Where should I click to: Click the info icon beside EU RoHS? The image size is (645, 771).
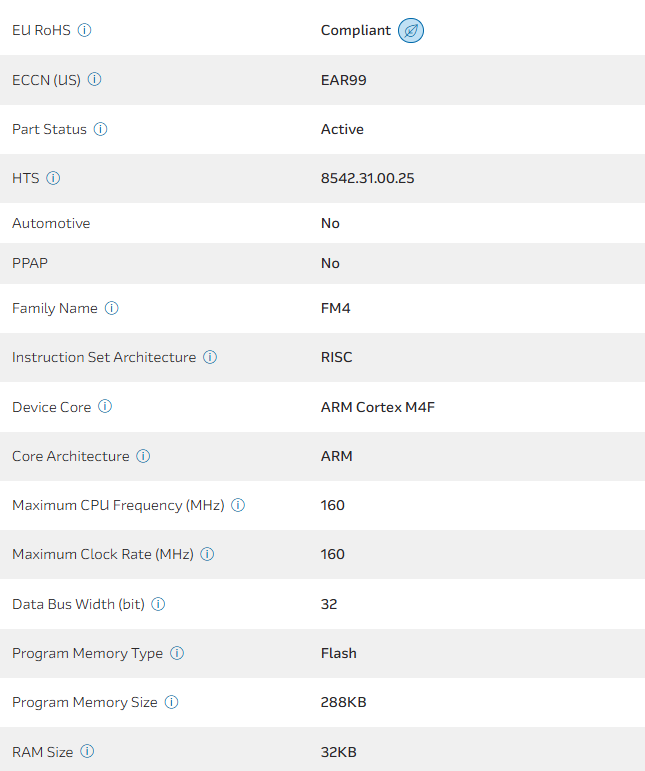(85, 30)
